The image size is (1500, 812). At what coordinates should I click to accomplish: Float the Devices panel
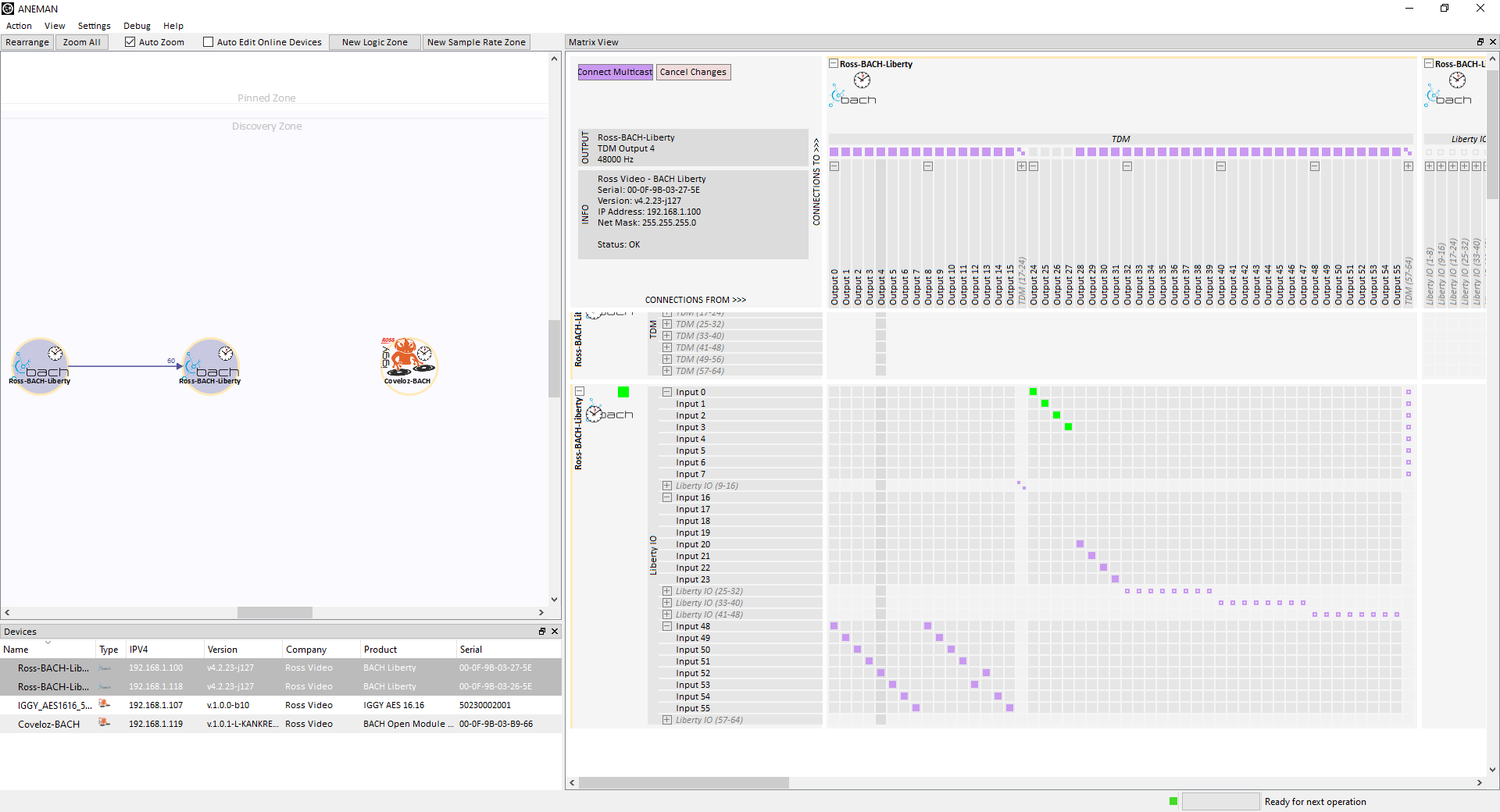click(542, 632)
